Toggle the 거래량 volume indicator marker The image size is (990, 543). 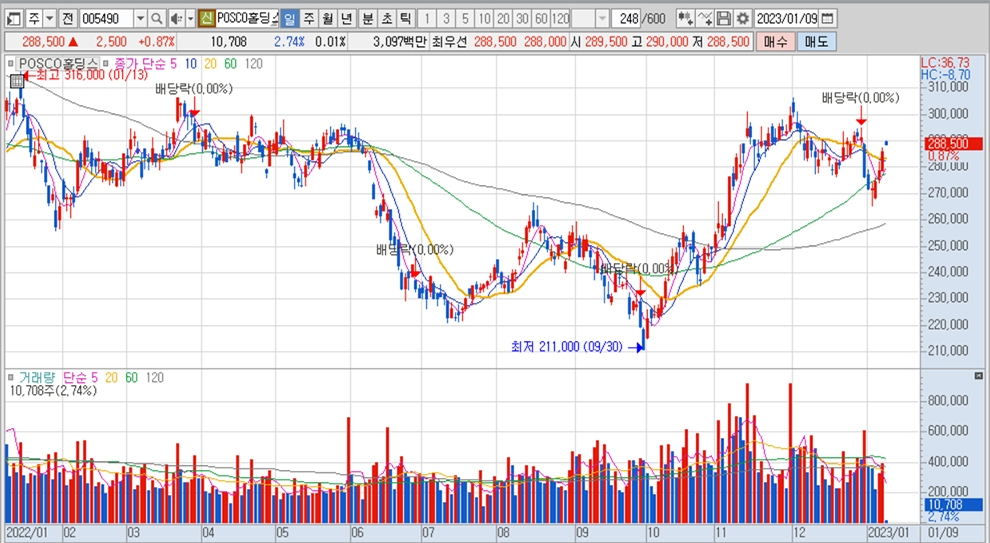[11, 377]
